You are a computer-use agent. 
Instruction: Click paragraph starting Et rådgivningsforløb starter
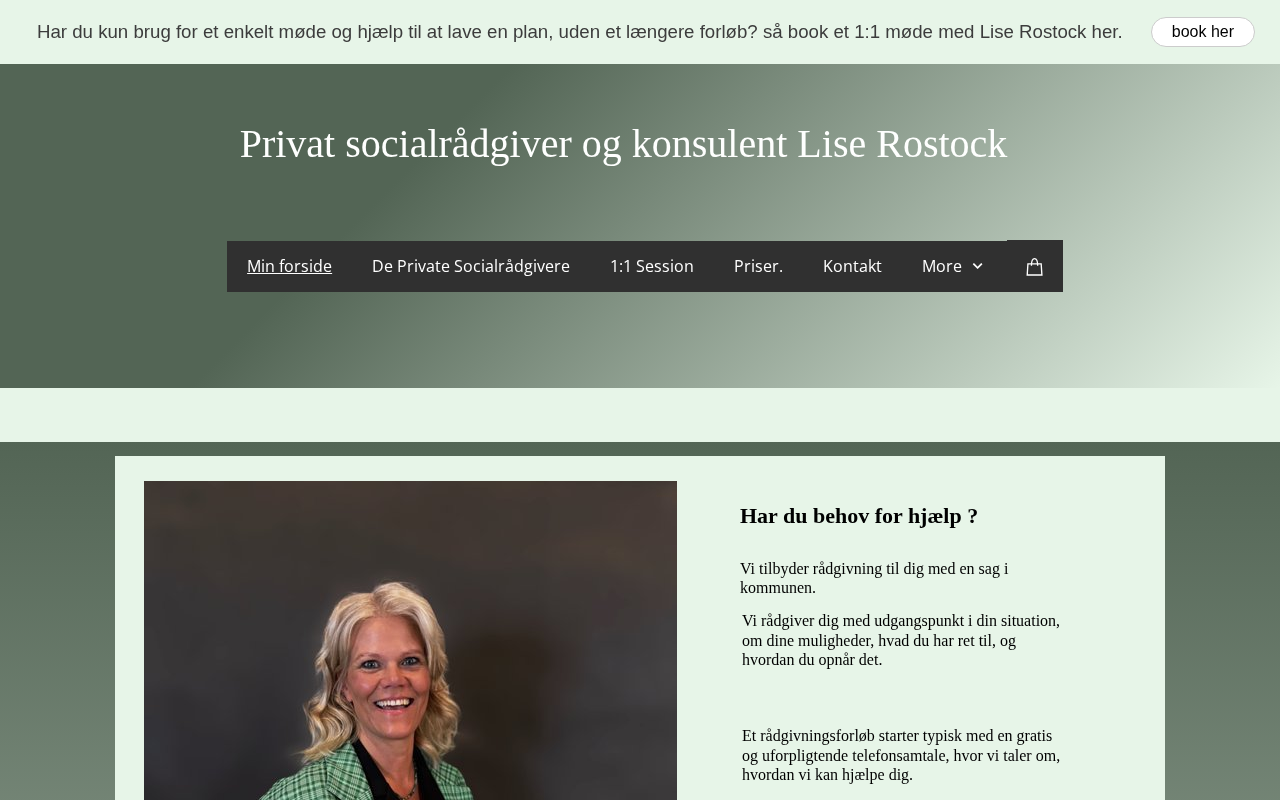pyautogui.click(x=901, y=755)
